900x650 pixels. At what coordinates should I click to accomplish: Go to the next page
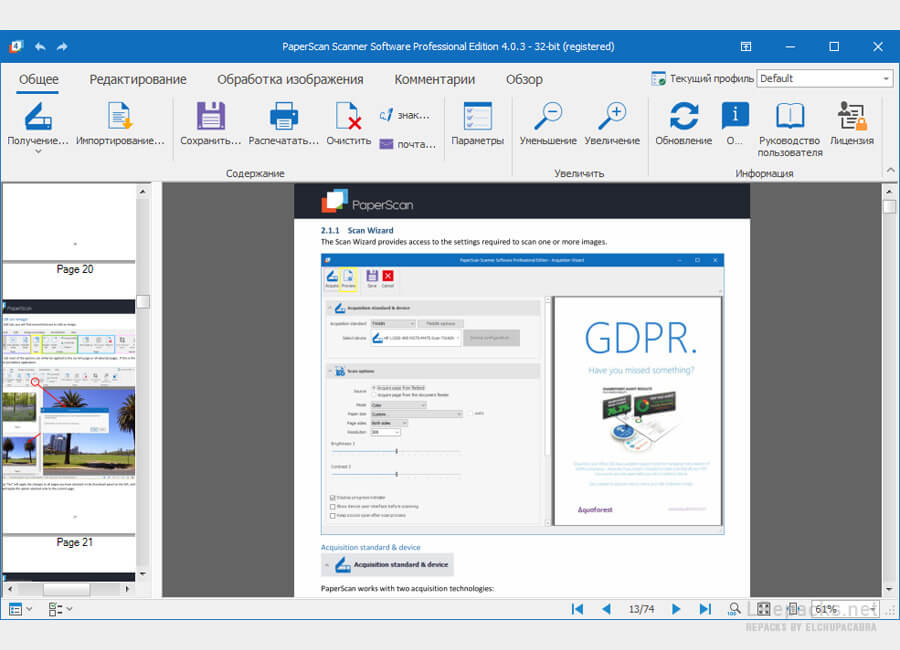(676, 609)
